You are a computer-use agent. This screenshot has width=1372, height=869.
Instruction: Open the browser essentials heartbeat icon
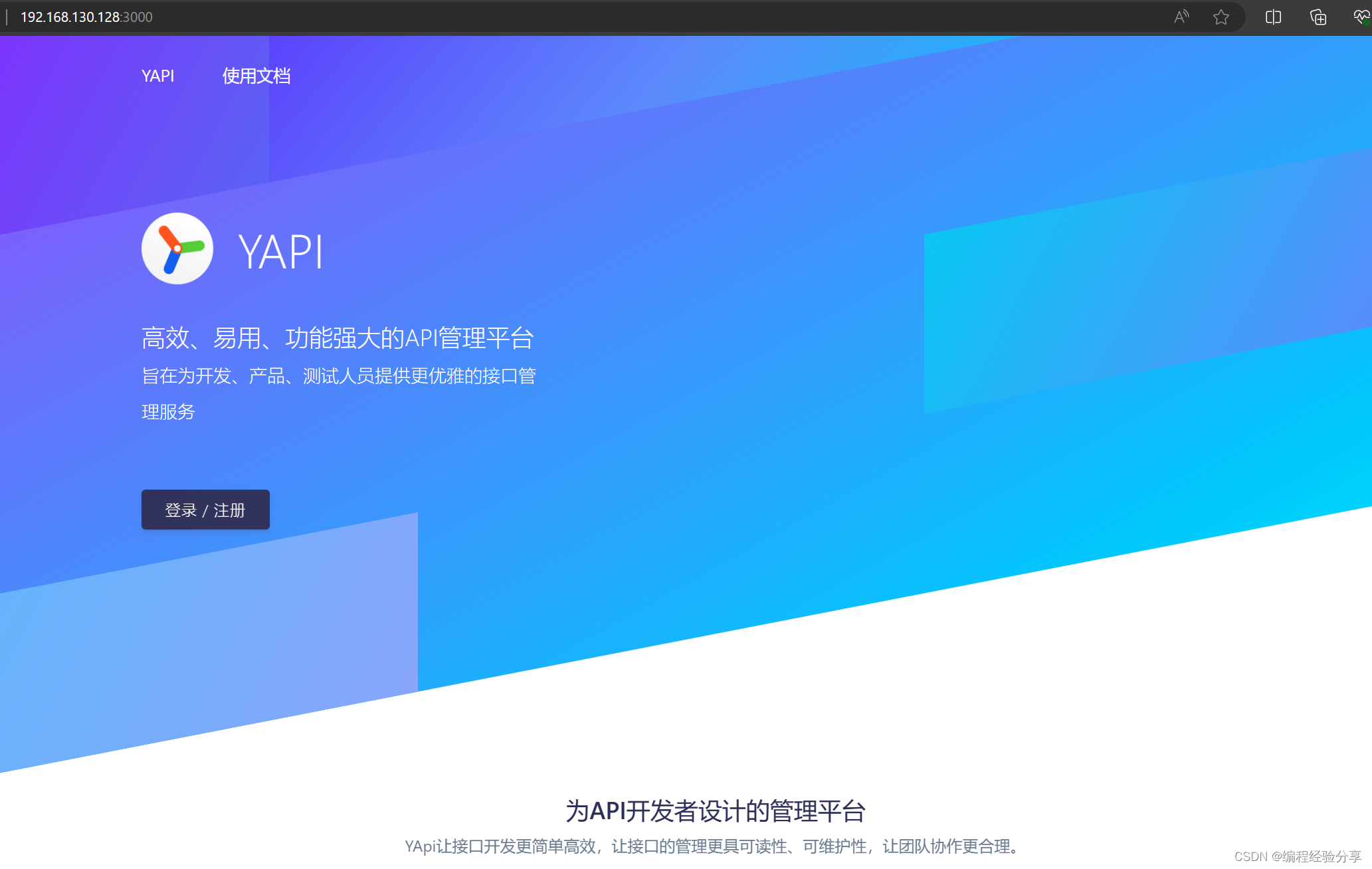(1362, 17)
